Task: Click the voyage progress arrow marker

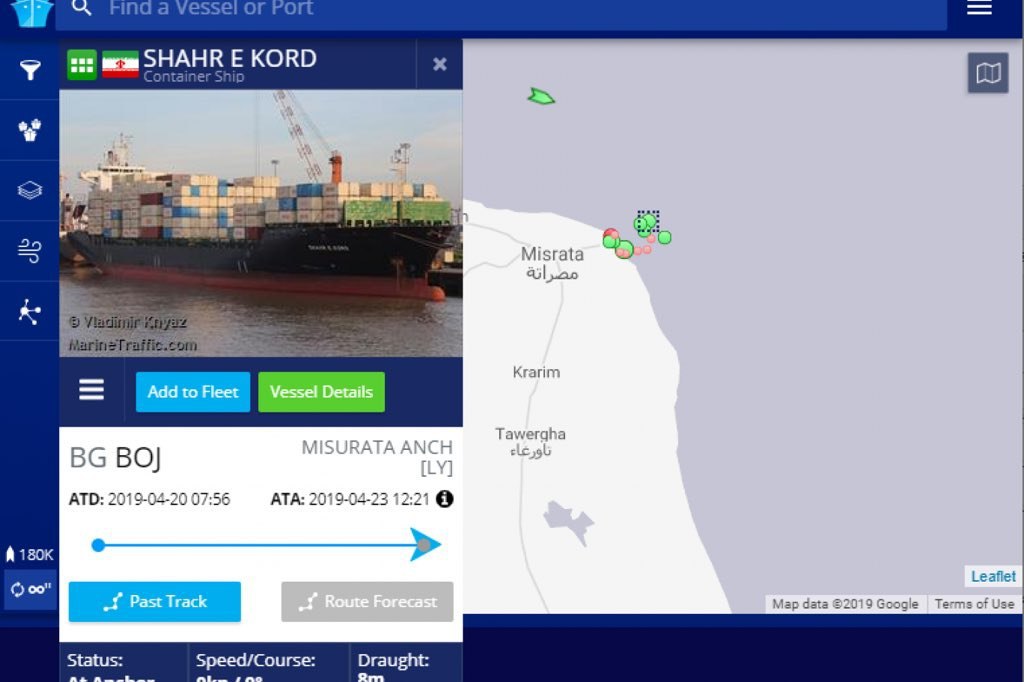Action: click(425, 544)
